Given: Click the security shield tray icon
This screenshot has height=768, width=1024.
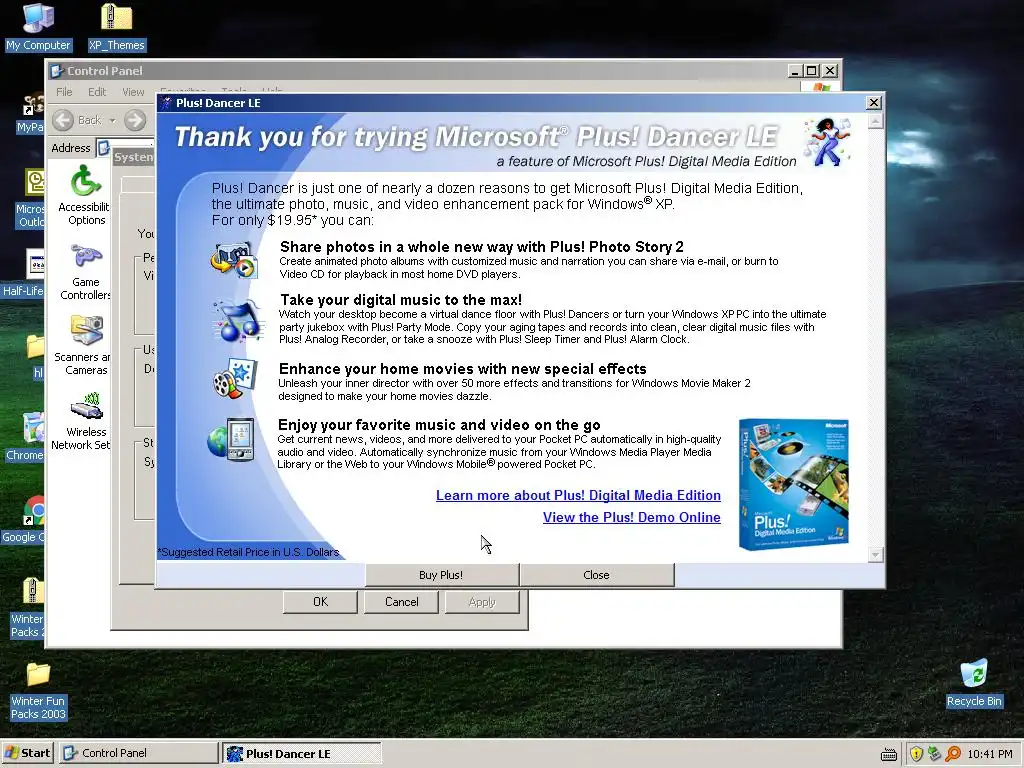Looking at the screenshot, I should (916, 754).
